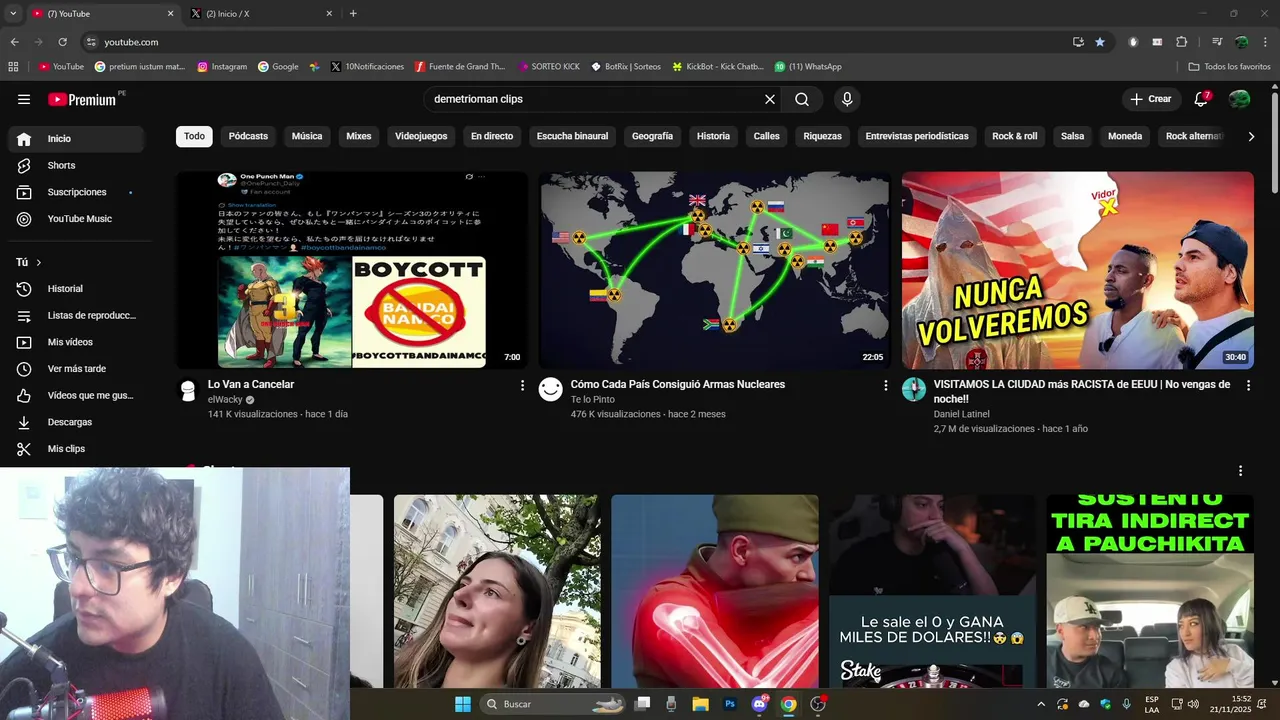
Task: Open Instagram bookmark
Action: tap(222, 67)
